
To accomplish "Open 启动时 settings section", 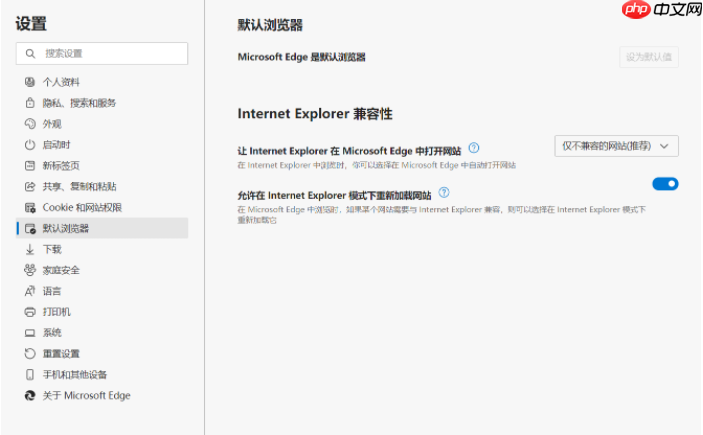I will click(x=102, y=145).
